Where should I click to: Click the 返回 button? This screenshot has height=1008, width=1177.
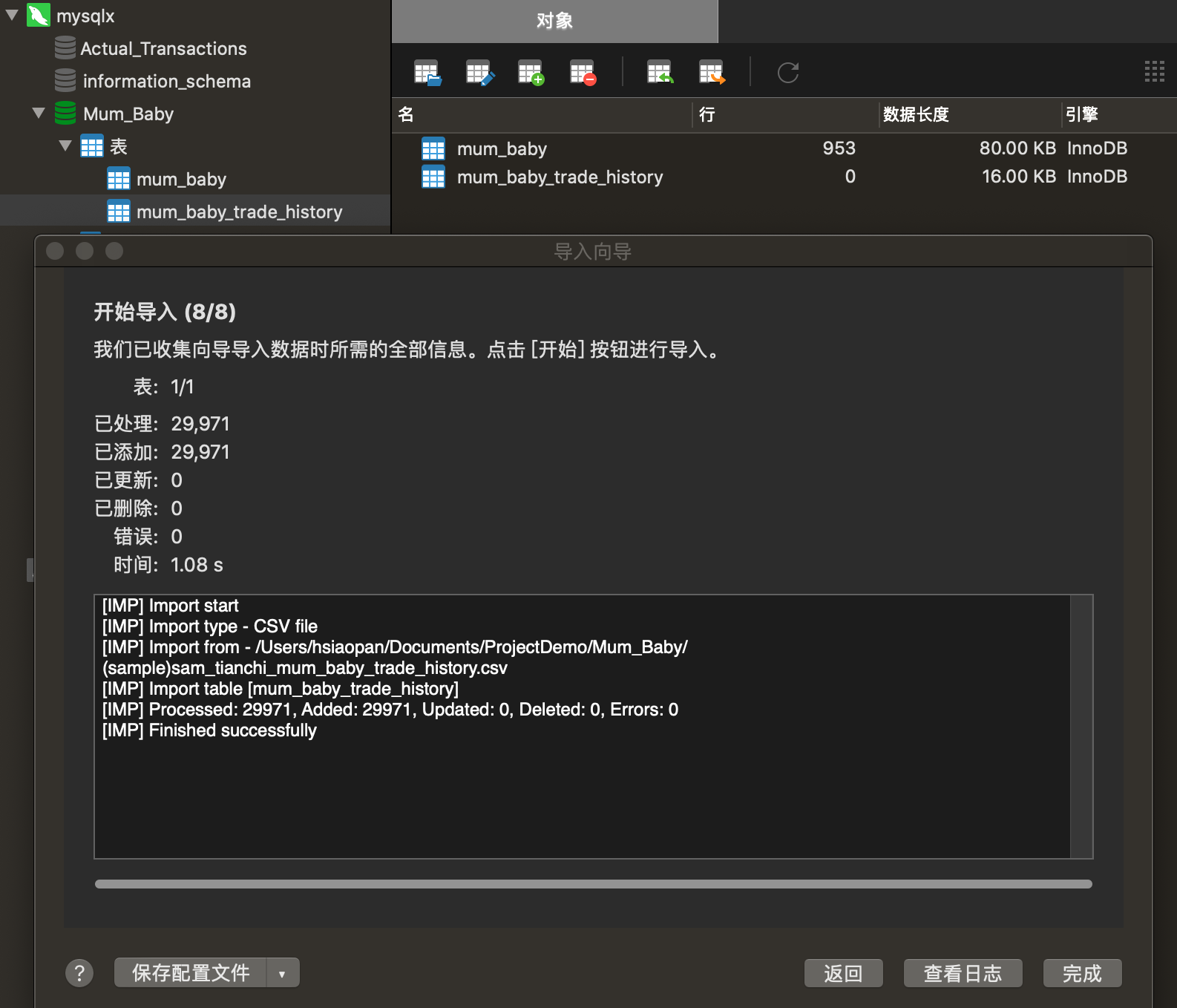point(843,973)
